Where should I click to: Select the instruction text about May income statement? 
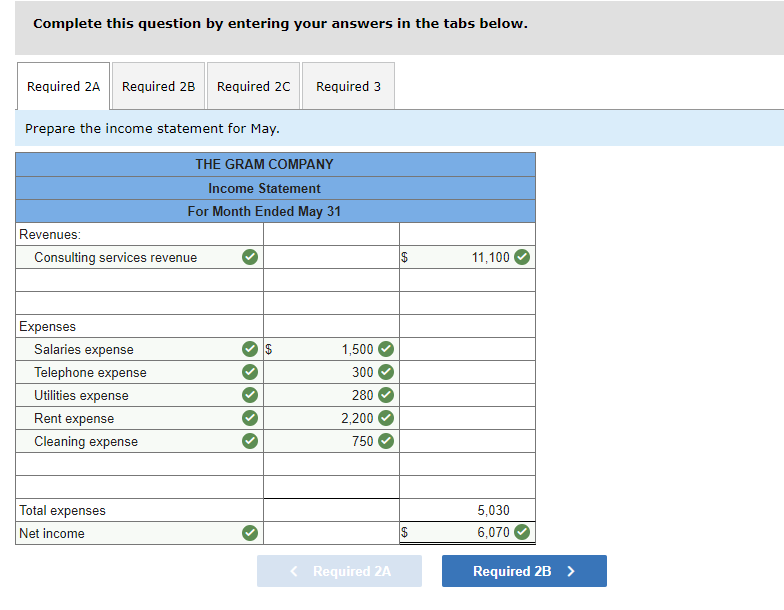tap(152, 128)
